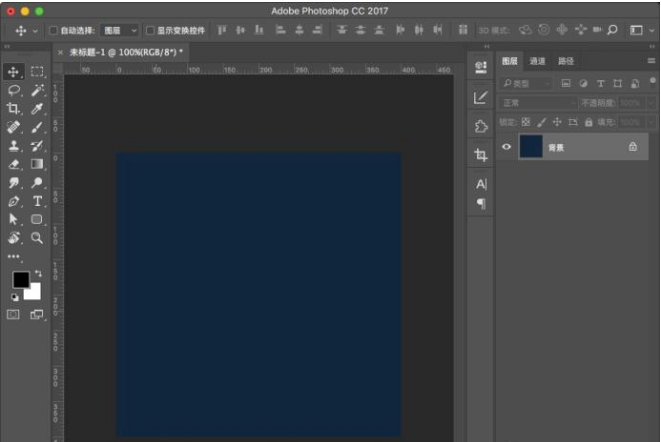Select the Eyedropper tool
Image resolution: width=661 pixels, height=442 pixels.
click(37, 108)
